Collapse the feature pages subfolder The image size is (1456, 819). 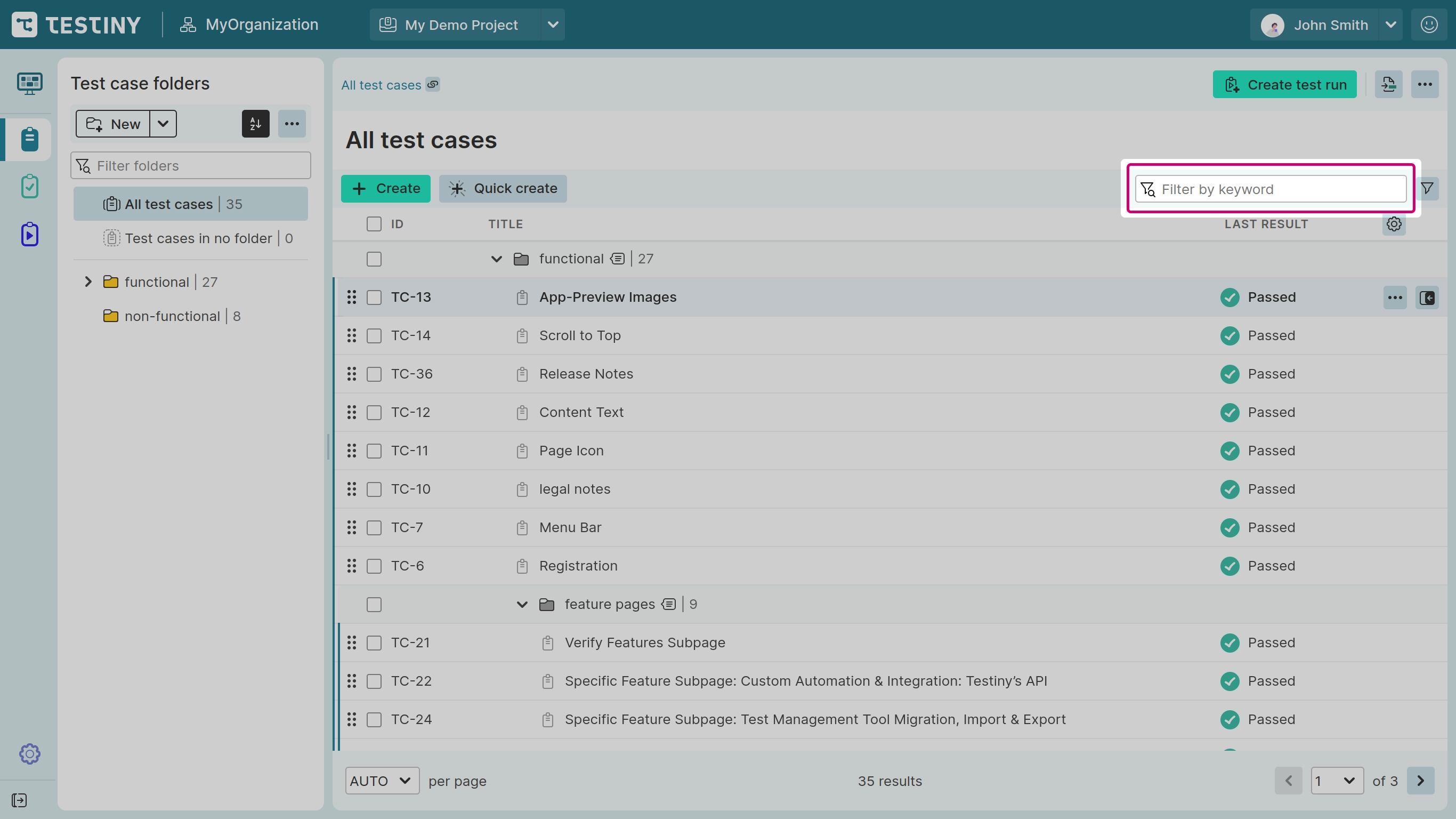(x=521, y=604)
